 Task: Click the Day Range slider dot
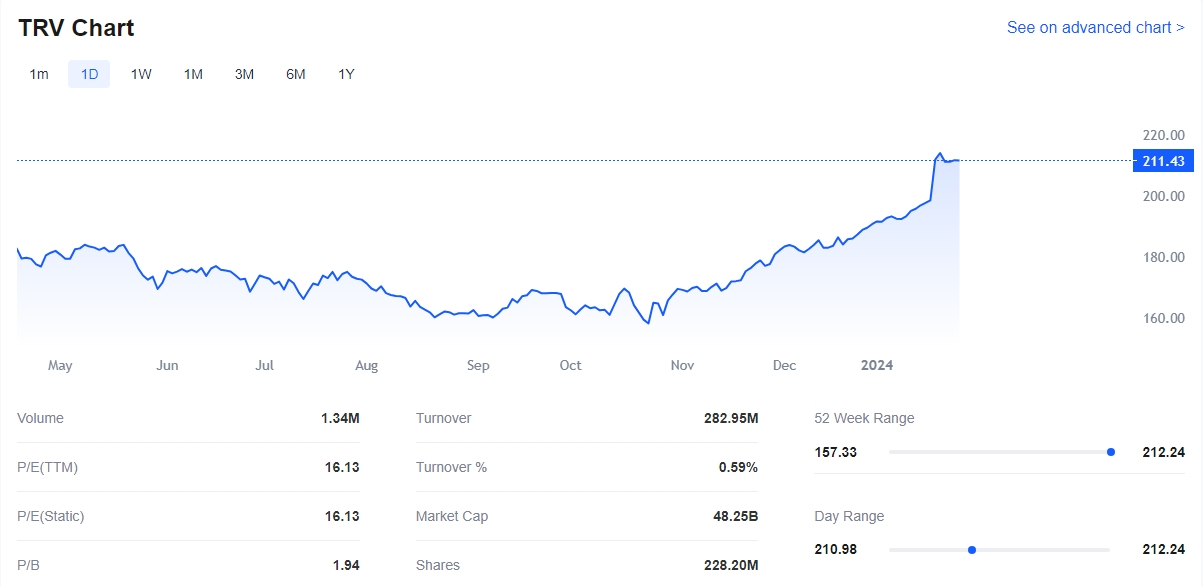(x=972, y=549)
